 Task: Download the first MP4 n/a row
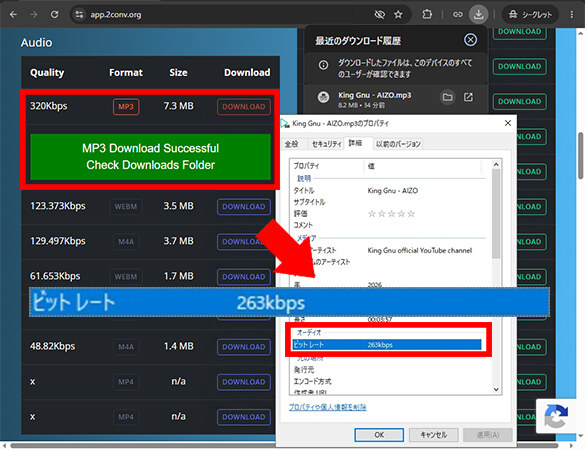click(244, 382)
